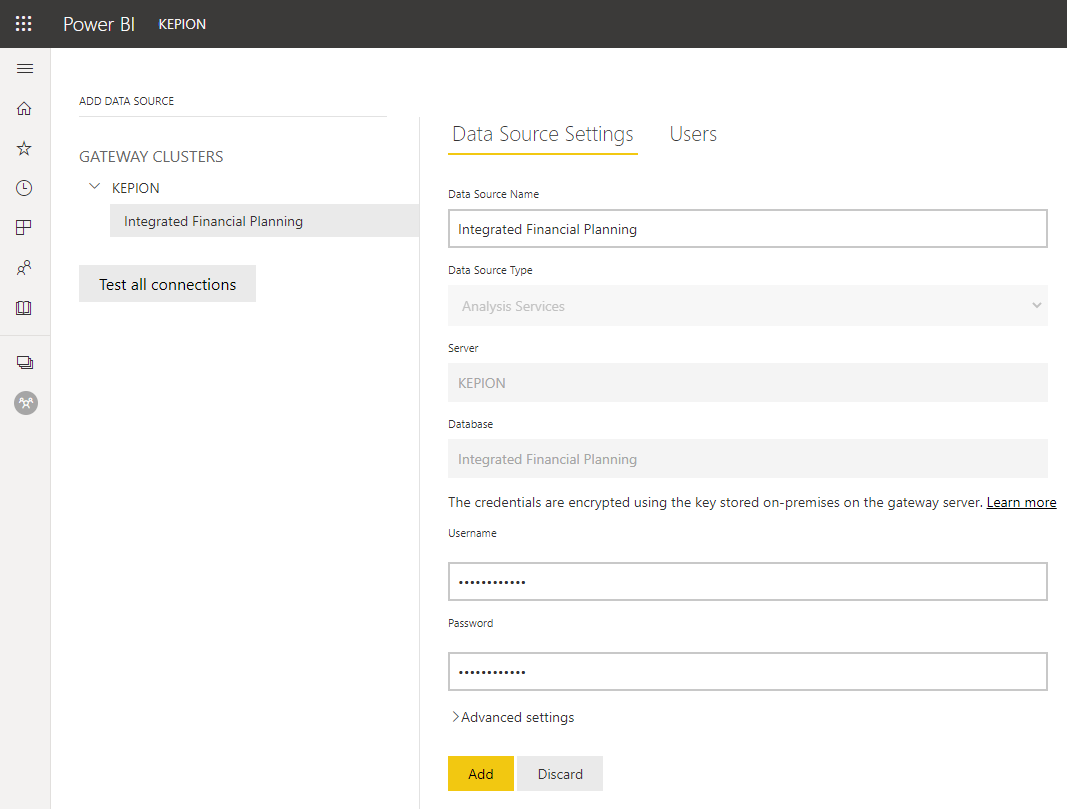Select Integrated Financial Planning in gateway tree
This screenshot has height=809, width=1067.
click(x=264, y=220)
